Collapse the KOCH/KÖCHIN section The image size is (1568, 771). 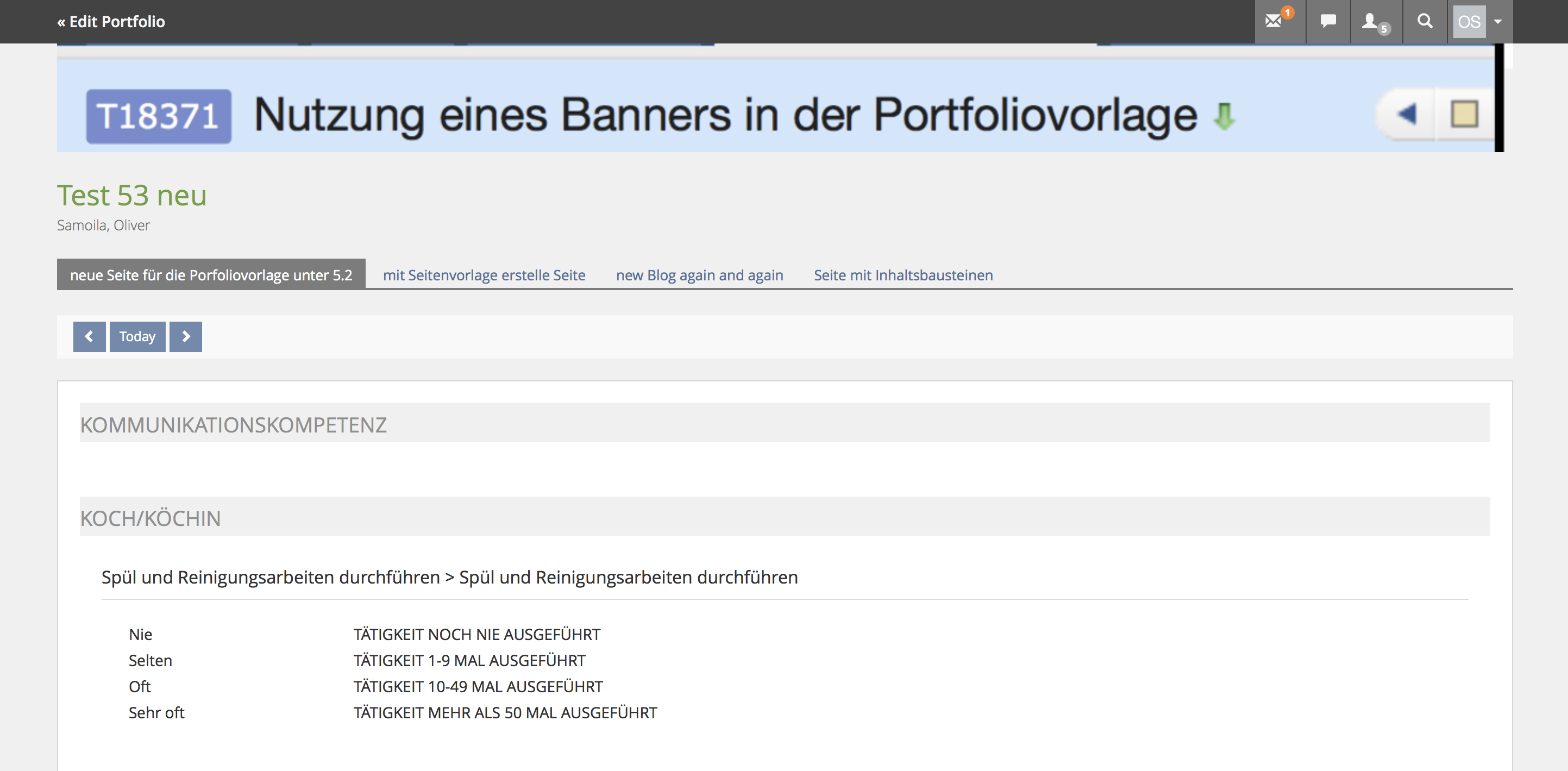point(150,518)
